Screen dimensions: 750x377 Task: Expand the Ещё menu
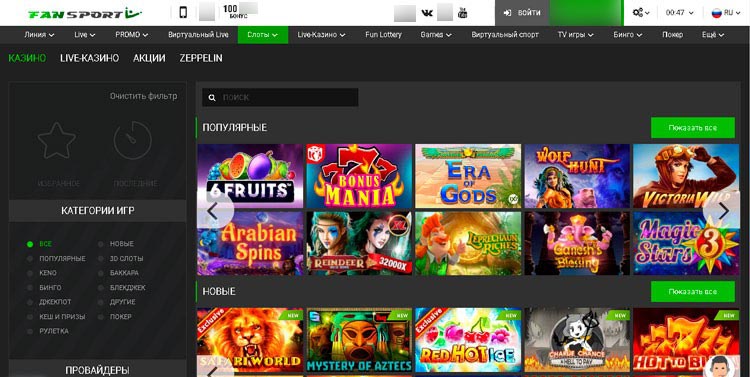[x=713, y=34]
